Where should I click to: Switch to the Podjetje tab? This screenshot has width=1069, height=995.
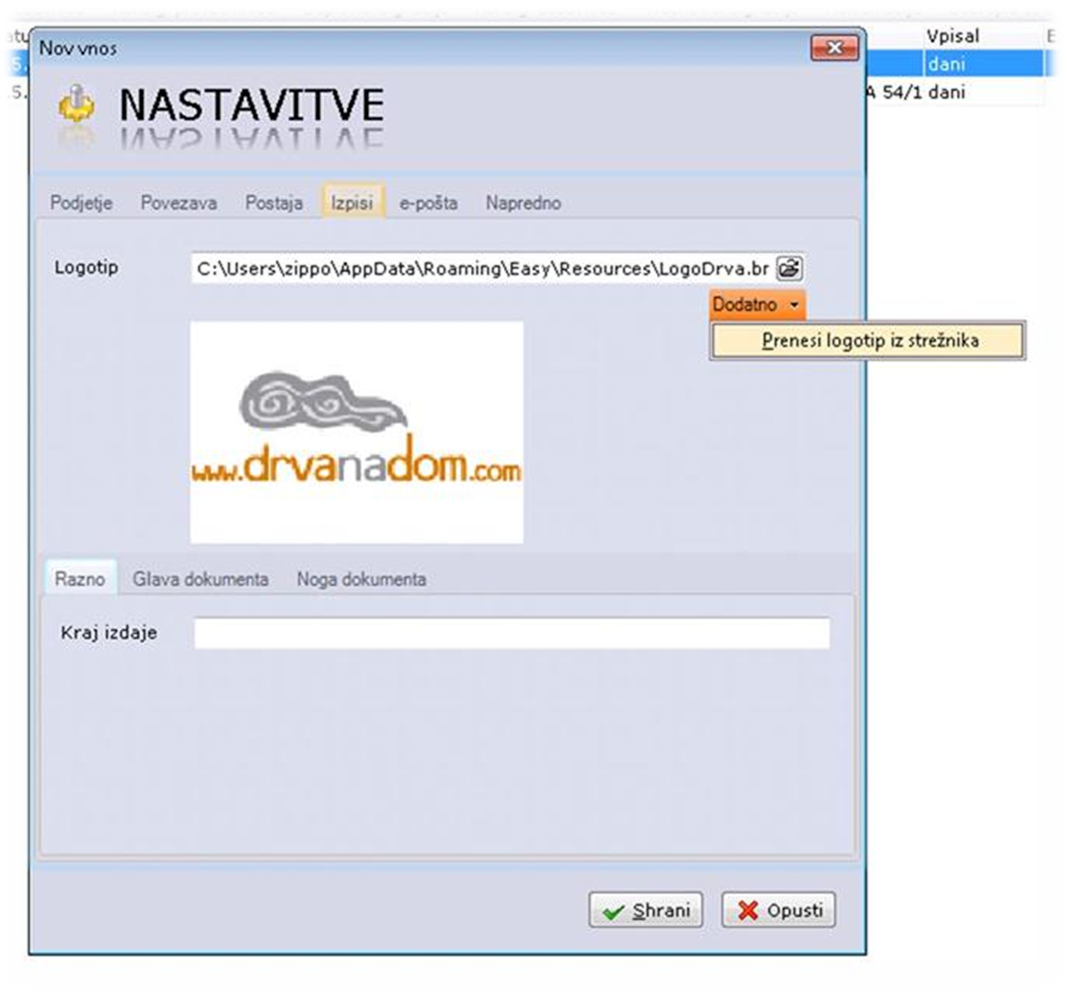[81, 203]
